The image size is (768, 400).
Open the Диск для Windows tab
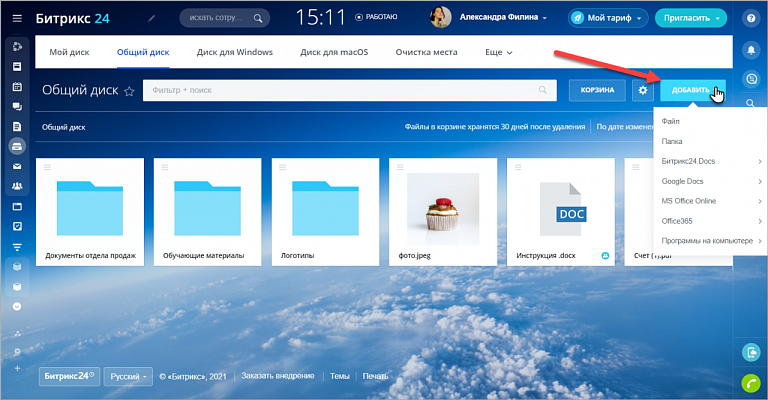click(235, 52)
